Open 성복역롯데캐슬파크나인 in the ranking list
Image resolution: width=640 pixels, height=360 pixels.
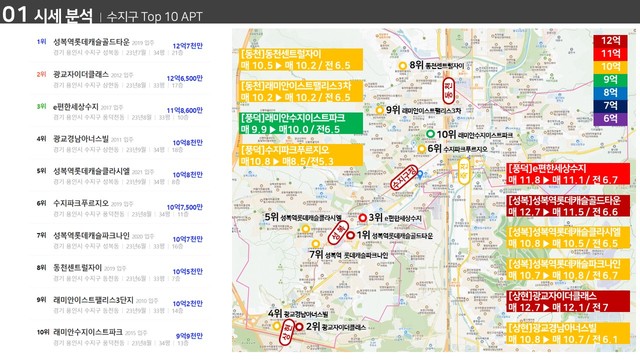(x=91, y=236)
